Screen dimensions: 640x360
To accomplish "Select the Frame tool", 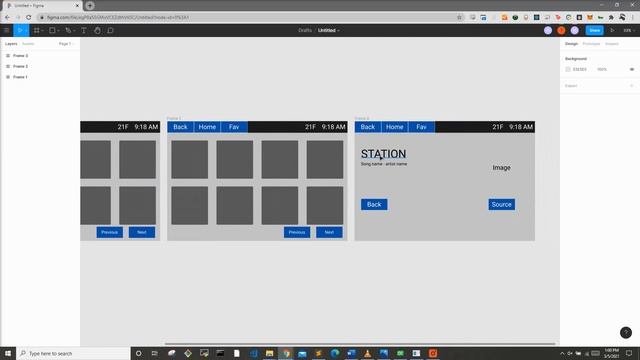I will pos(36,30).
